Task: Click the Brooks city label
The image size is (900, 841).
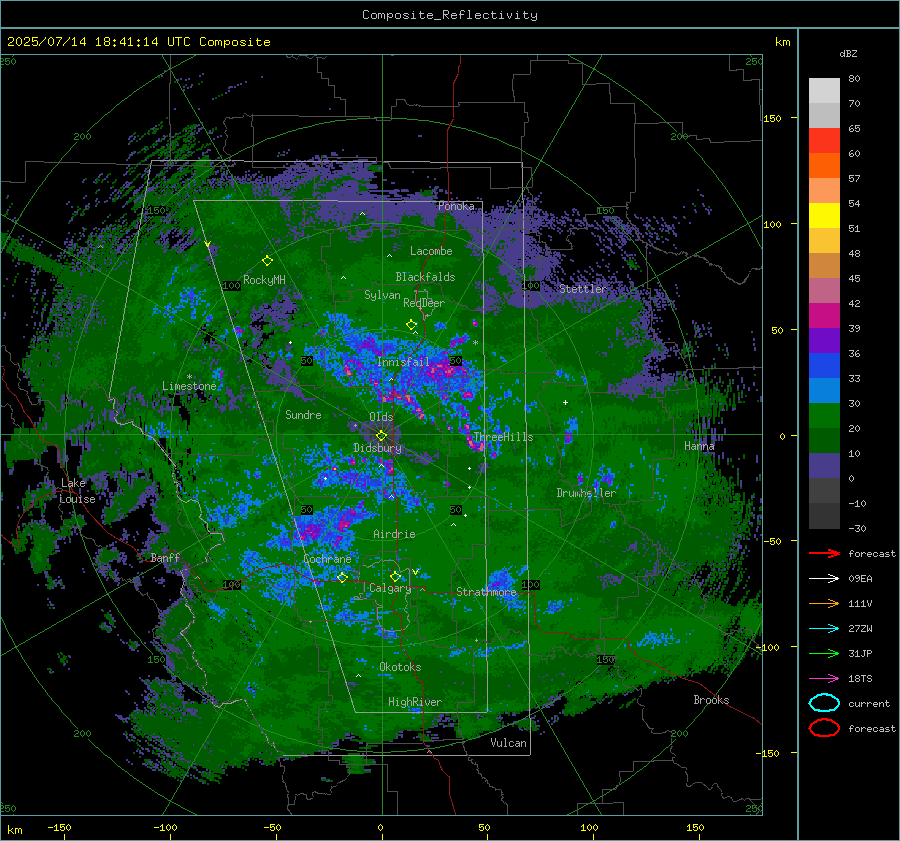Action: click(x=711, y=700)
